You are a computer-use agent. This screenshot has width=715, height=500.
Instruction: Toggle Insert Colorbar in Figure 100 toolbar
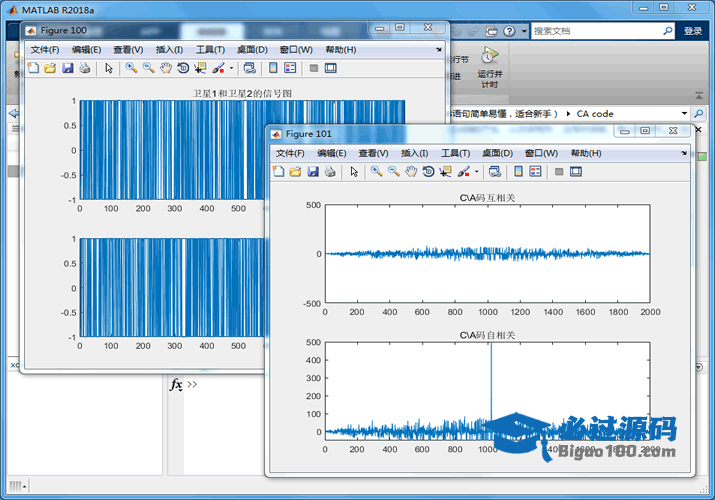point(271,68)
